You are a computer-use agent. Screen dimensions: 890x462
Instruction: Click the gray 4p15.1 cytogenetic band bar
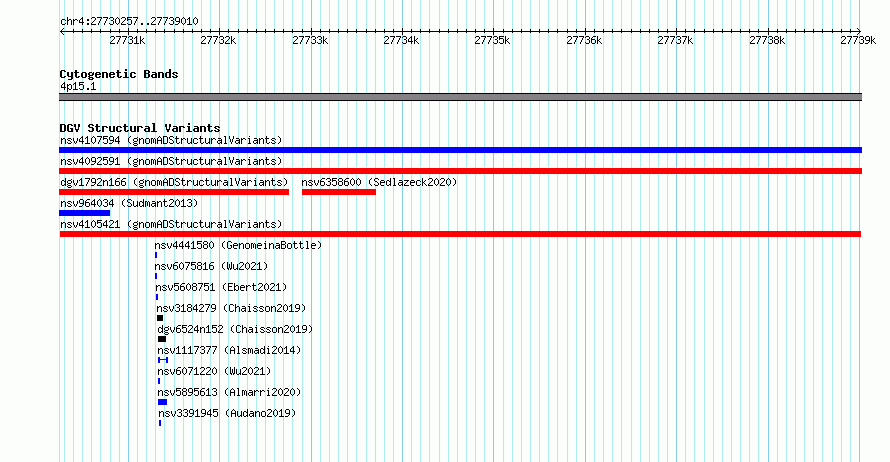click(x=460, y=97)
